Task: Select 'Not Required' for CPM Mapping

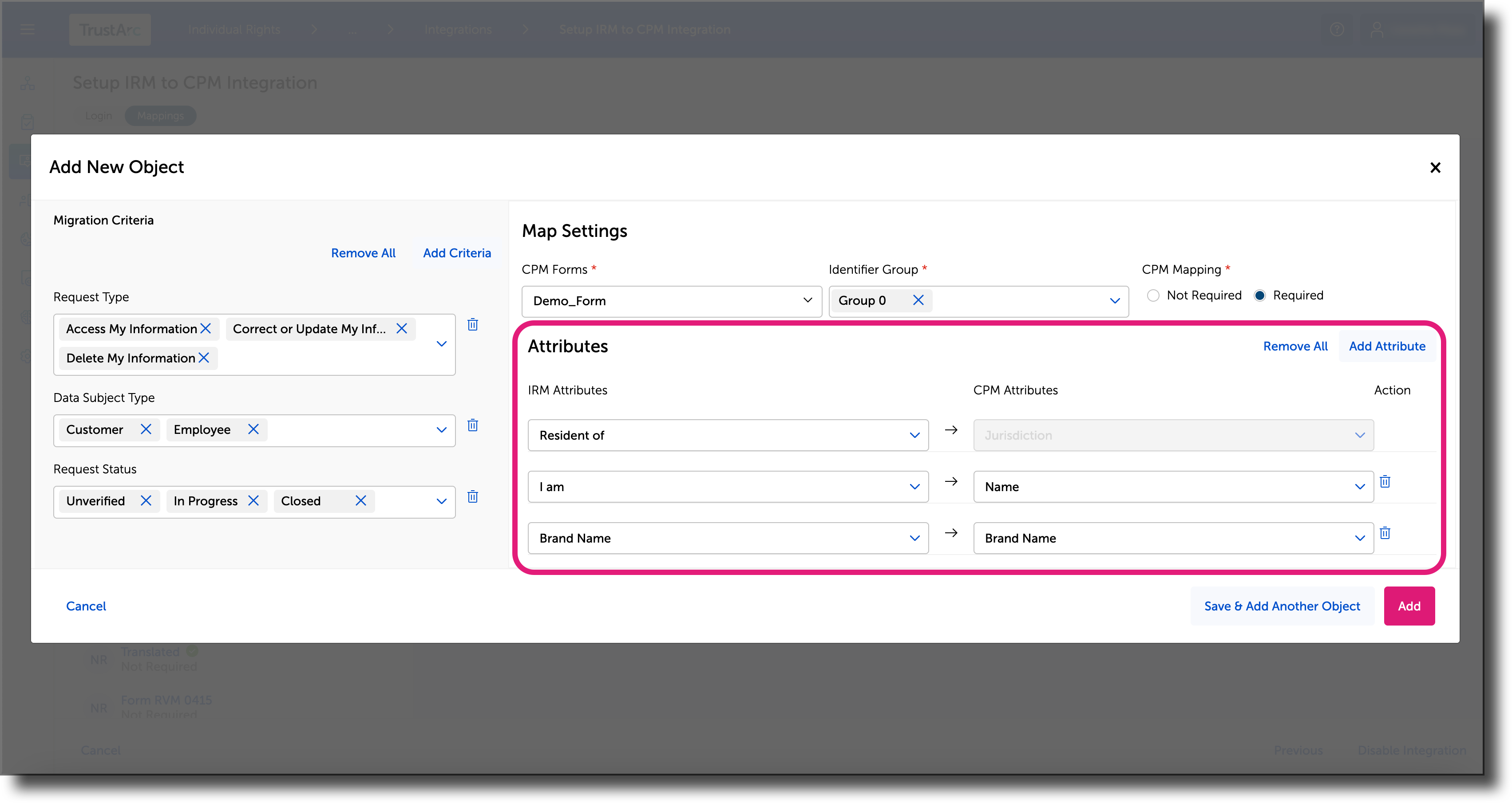Action: click(1153, 295)
